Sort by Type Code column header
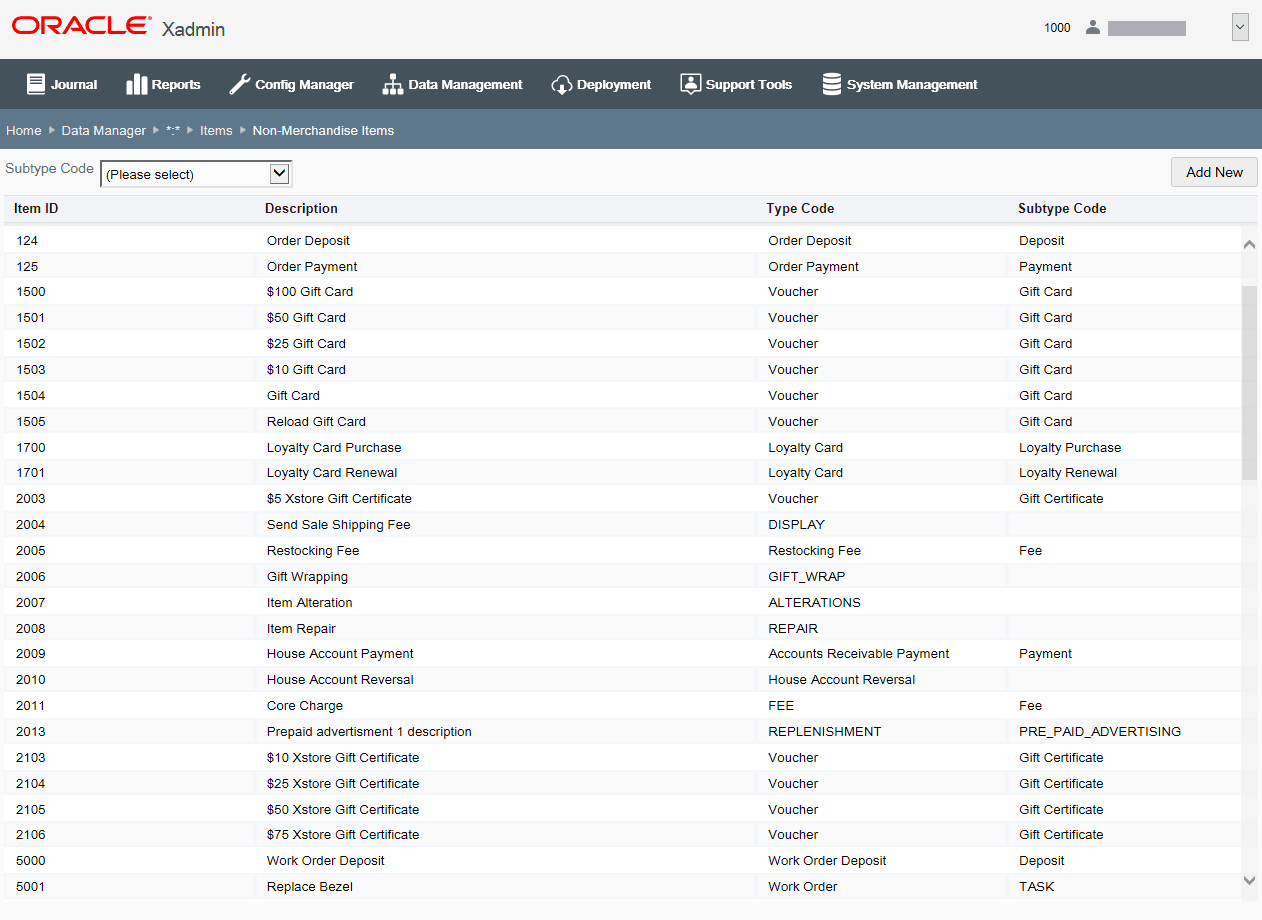The width and height of the screenshot is (1262, 920). [800, 209]
